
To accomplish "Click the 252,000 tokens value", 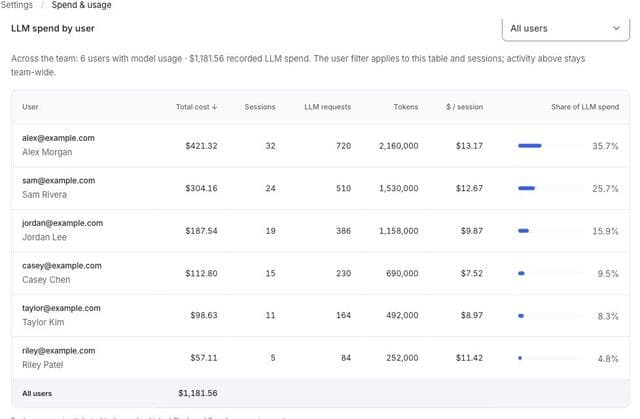I will tap(402, 358).
